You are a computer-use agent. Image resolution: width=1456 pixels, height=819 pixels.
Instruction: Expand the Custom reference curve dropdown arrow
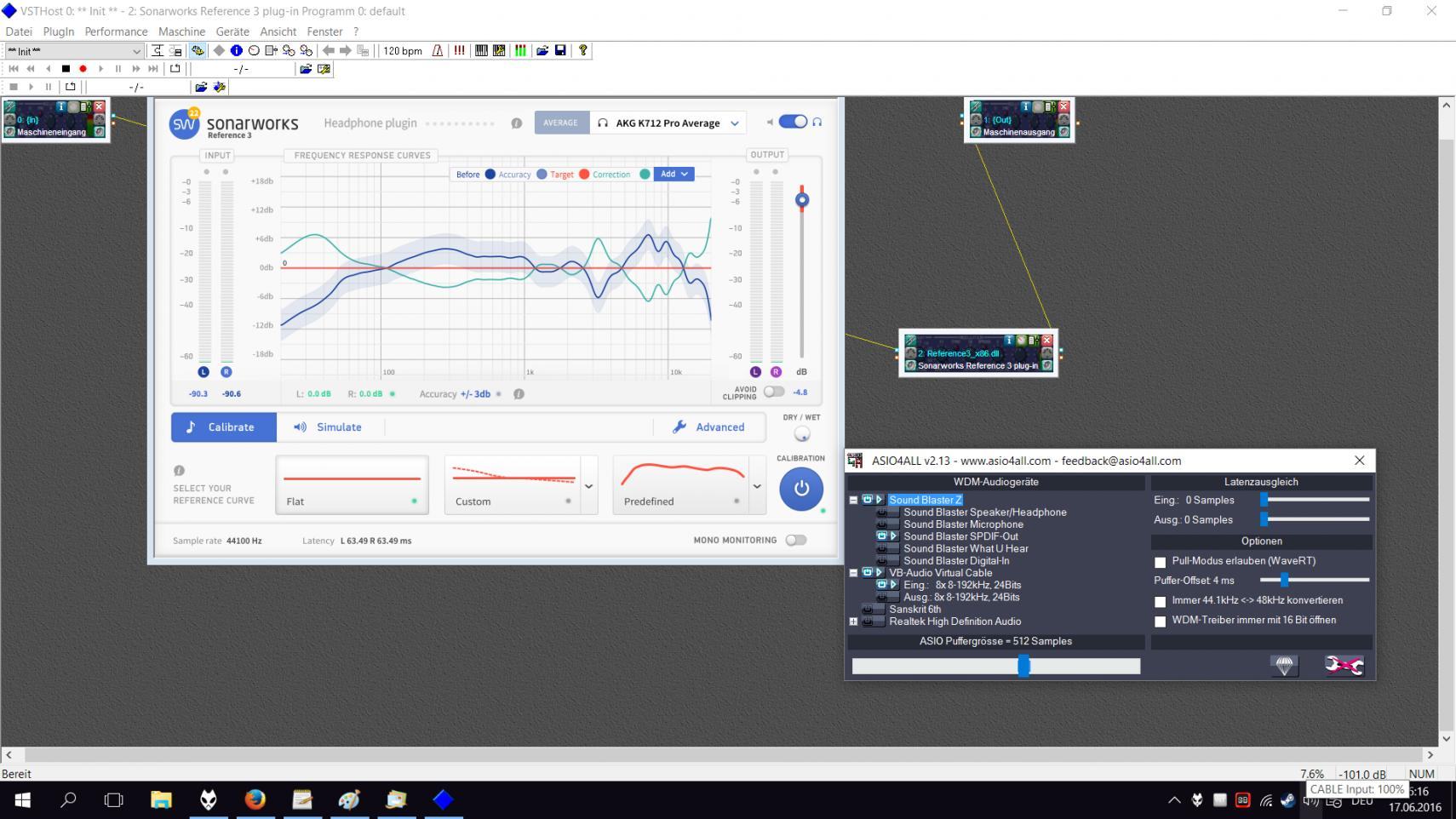(588, 486)
